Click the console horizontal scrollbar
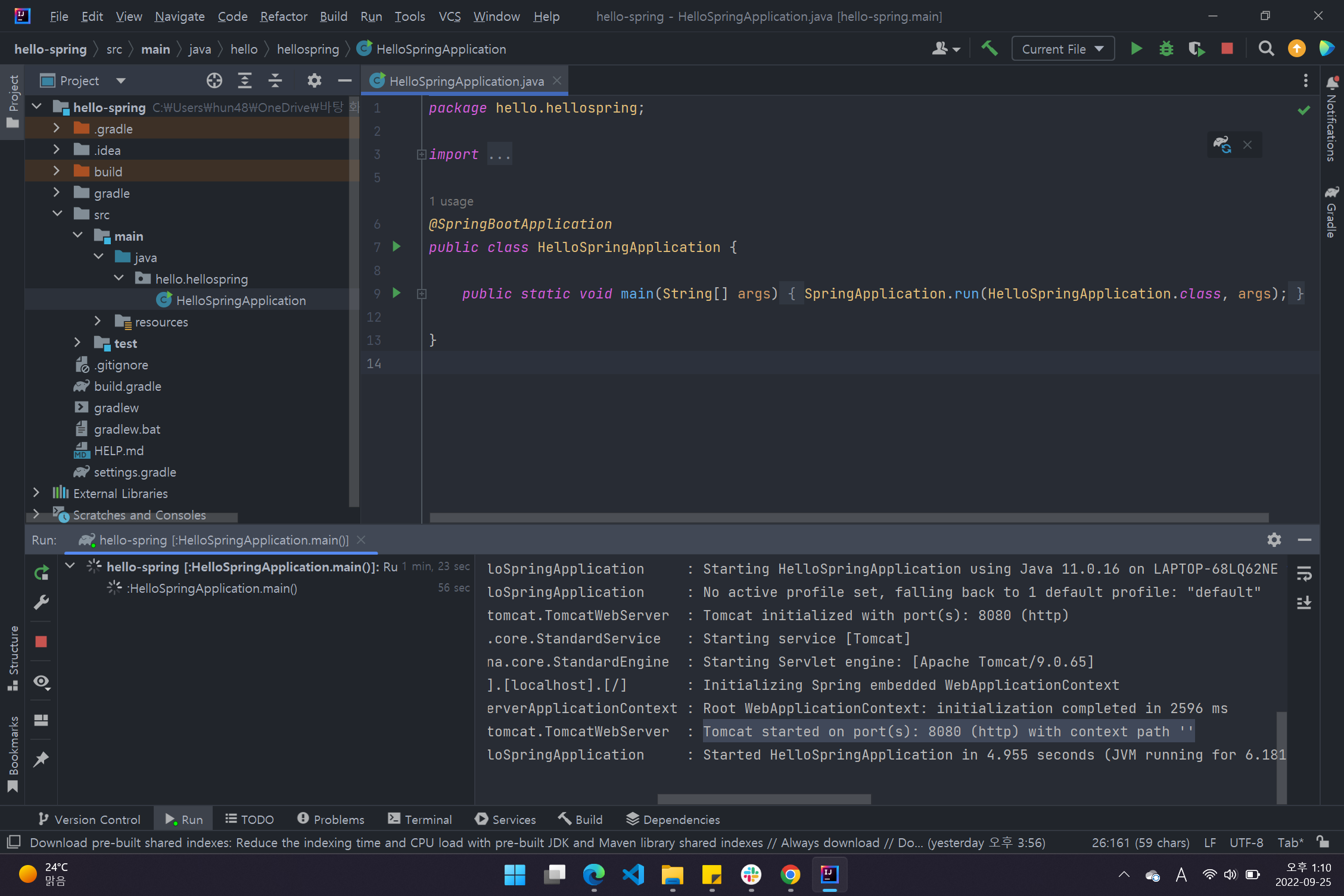Viewport: 1344px width, 896px height. pyautogui.click(x=764, y=799)
